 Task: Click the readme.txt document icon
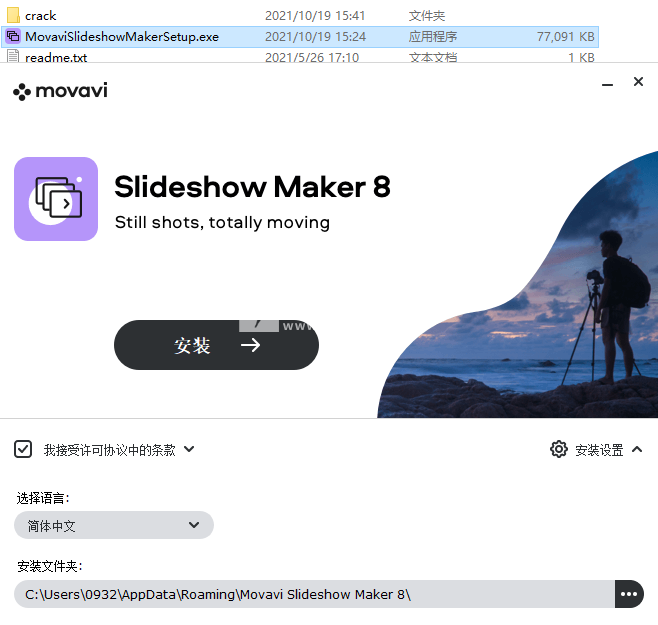tap(13, 56)
